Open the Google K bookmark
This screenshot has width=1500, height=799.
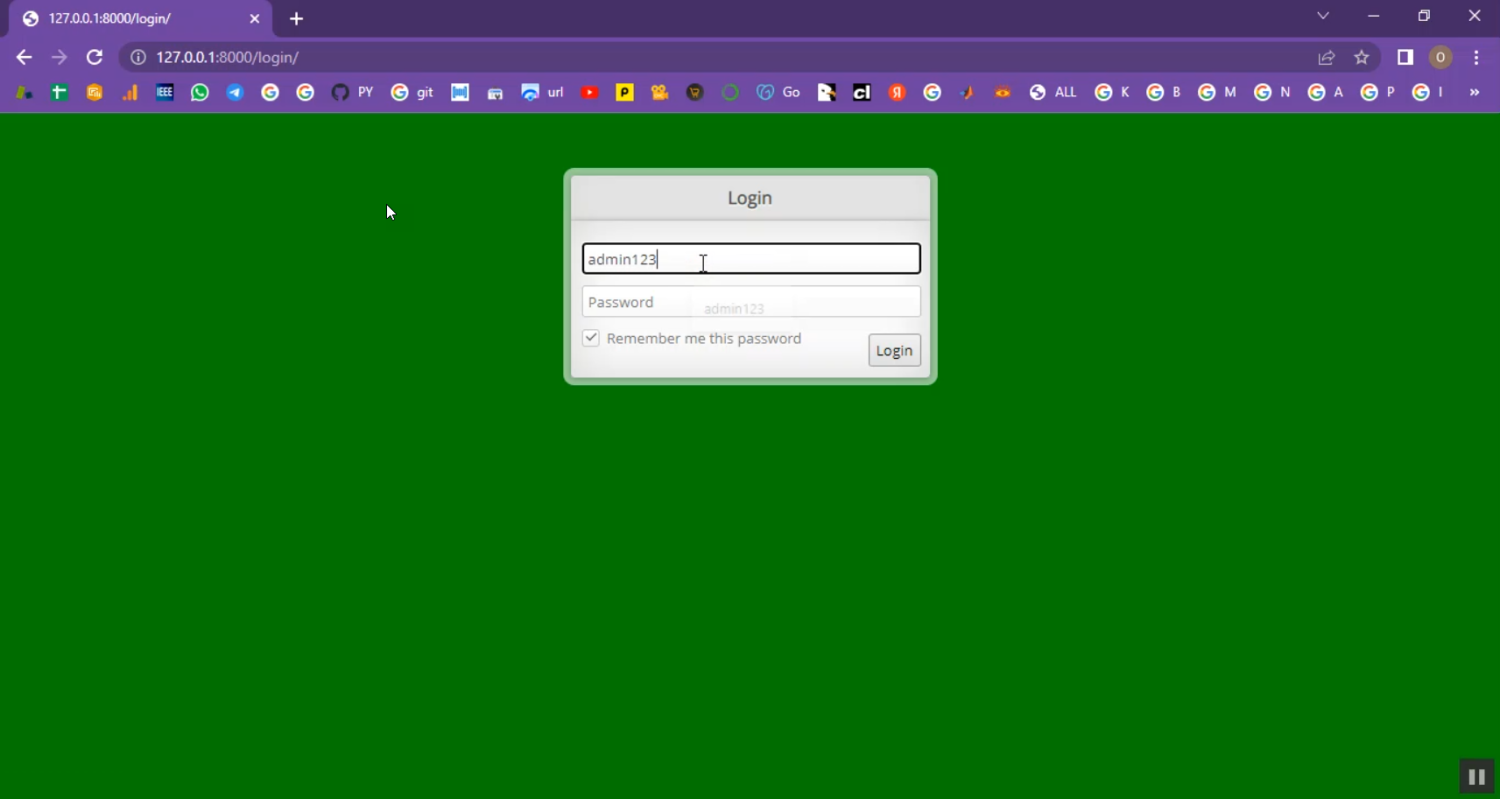tap(1112, 92)
